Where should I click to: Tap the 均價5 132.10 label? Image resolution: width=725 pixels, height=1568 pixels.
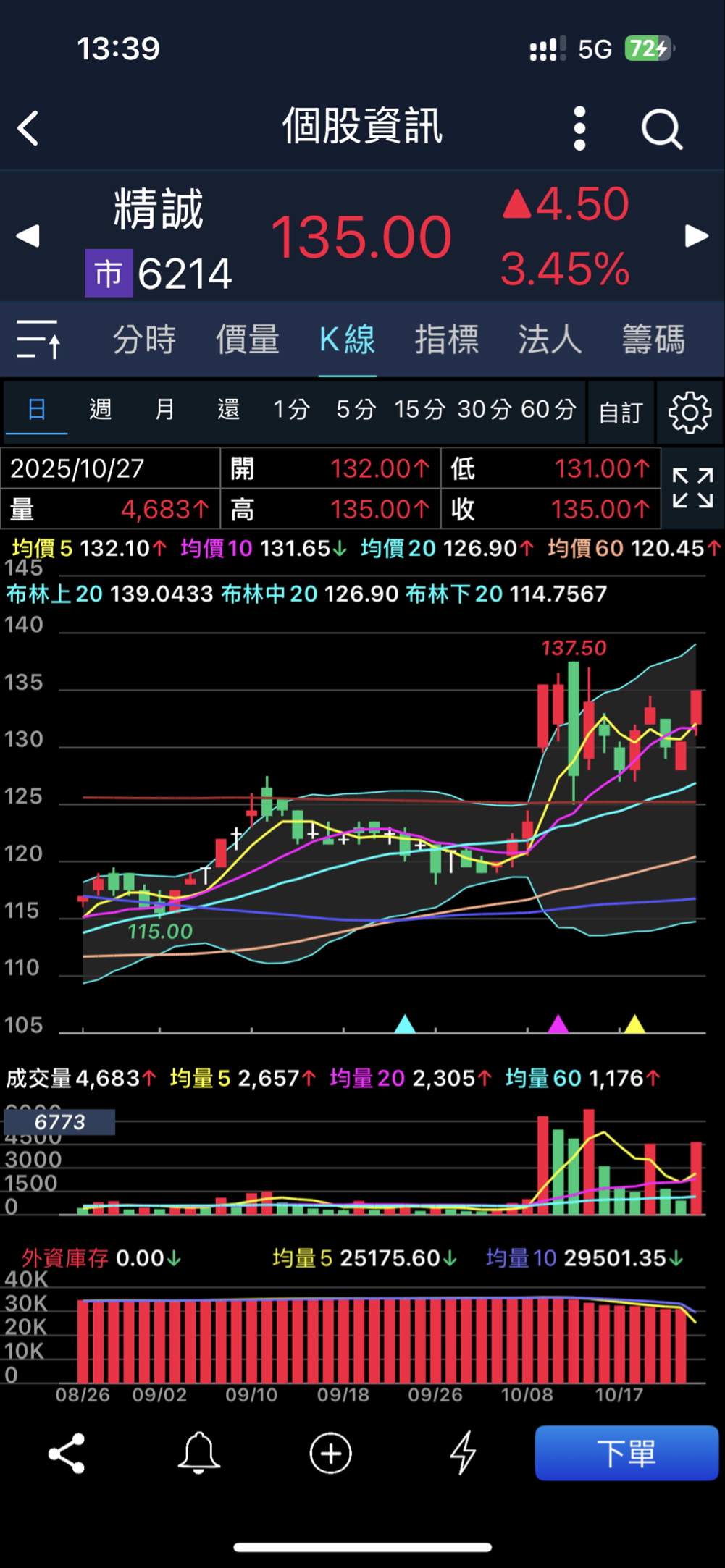(90, 549)
